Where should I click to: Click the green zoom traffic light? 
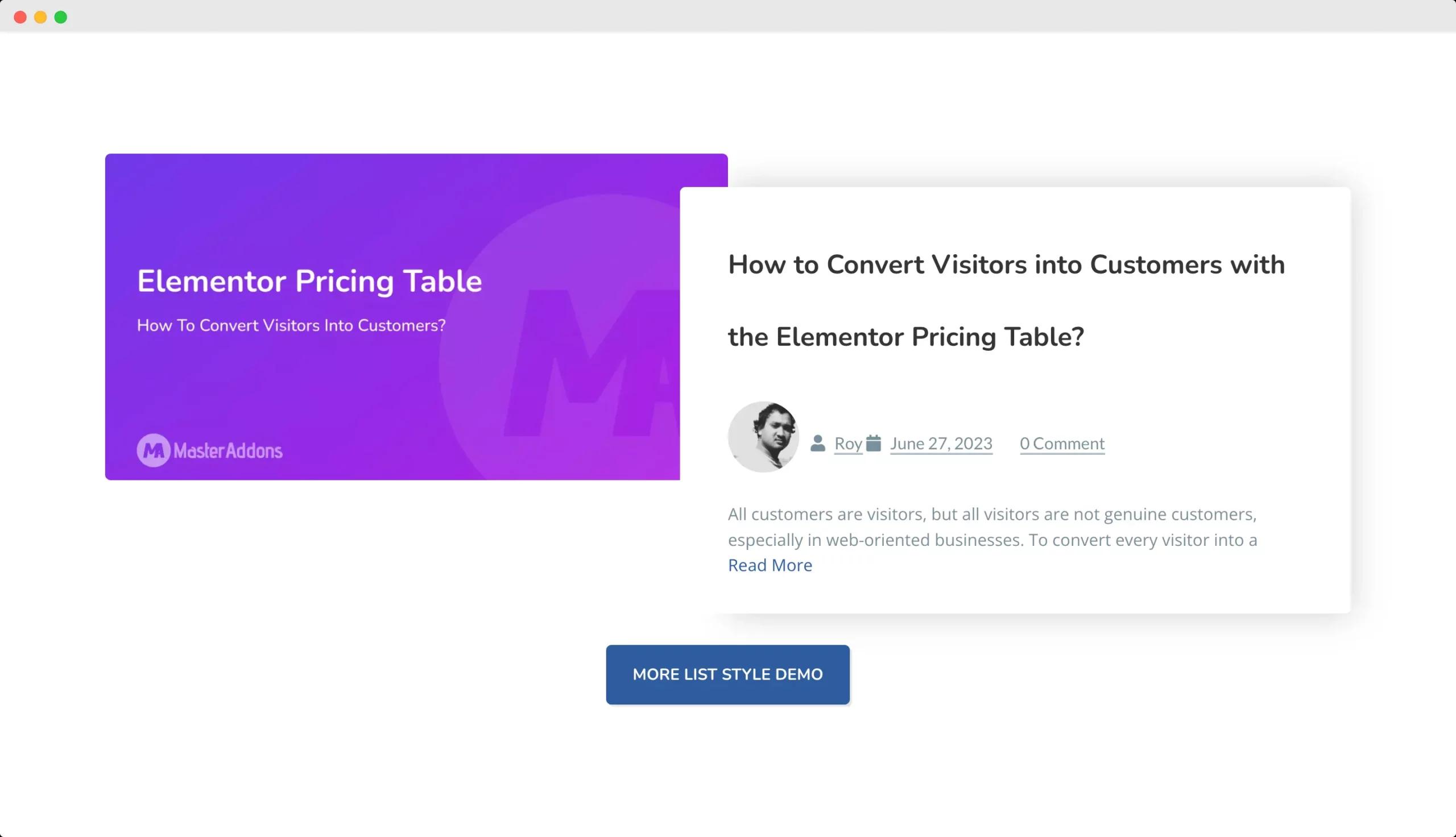pos(60,16)
